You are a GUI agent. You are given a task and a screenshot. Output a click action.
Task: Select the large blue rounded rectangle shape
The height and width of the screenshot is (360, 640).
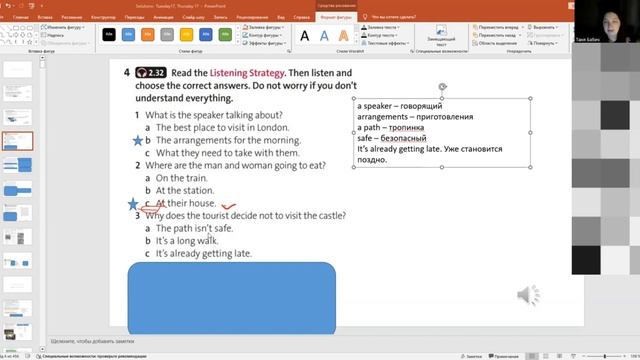coord(232,298)
